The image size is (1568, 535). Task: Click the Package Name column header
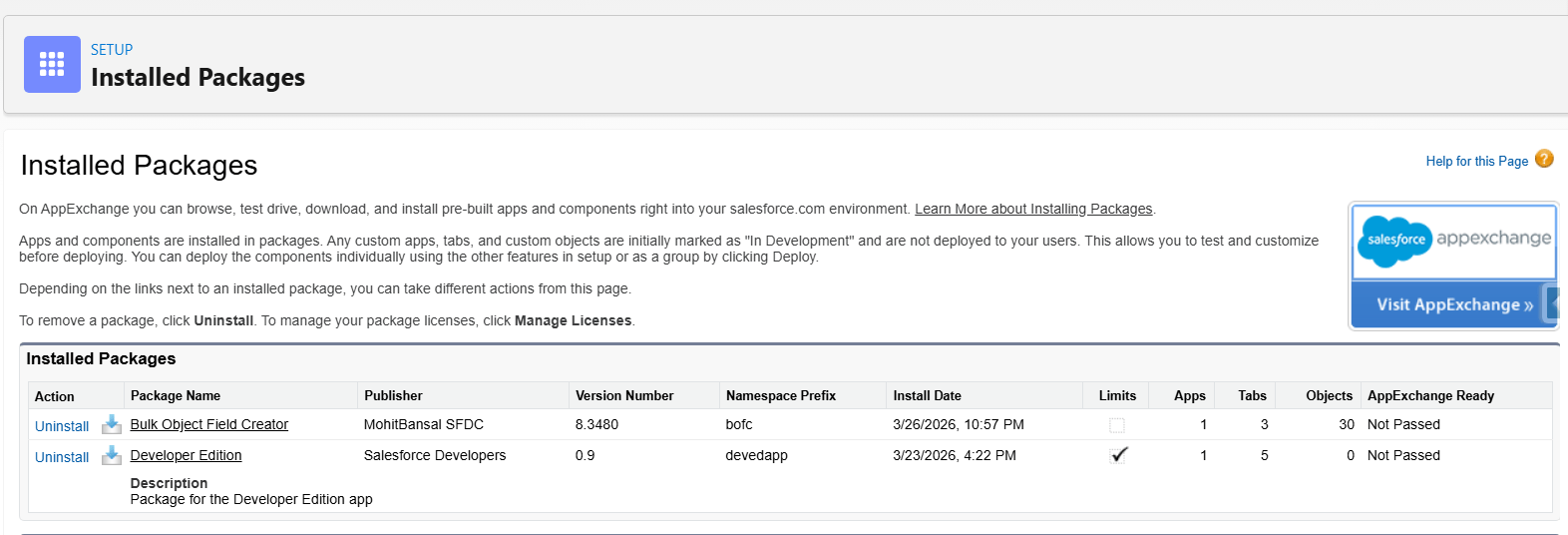(x=176, y=396)
